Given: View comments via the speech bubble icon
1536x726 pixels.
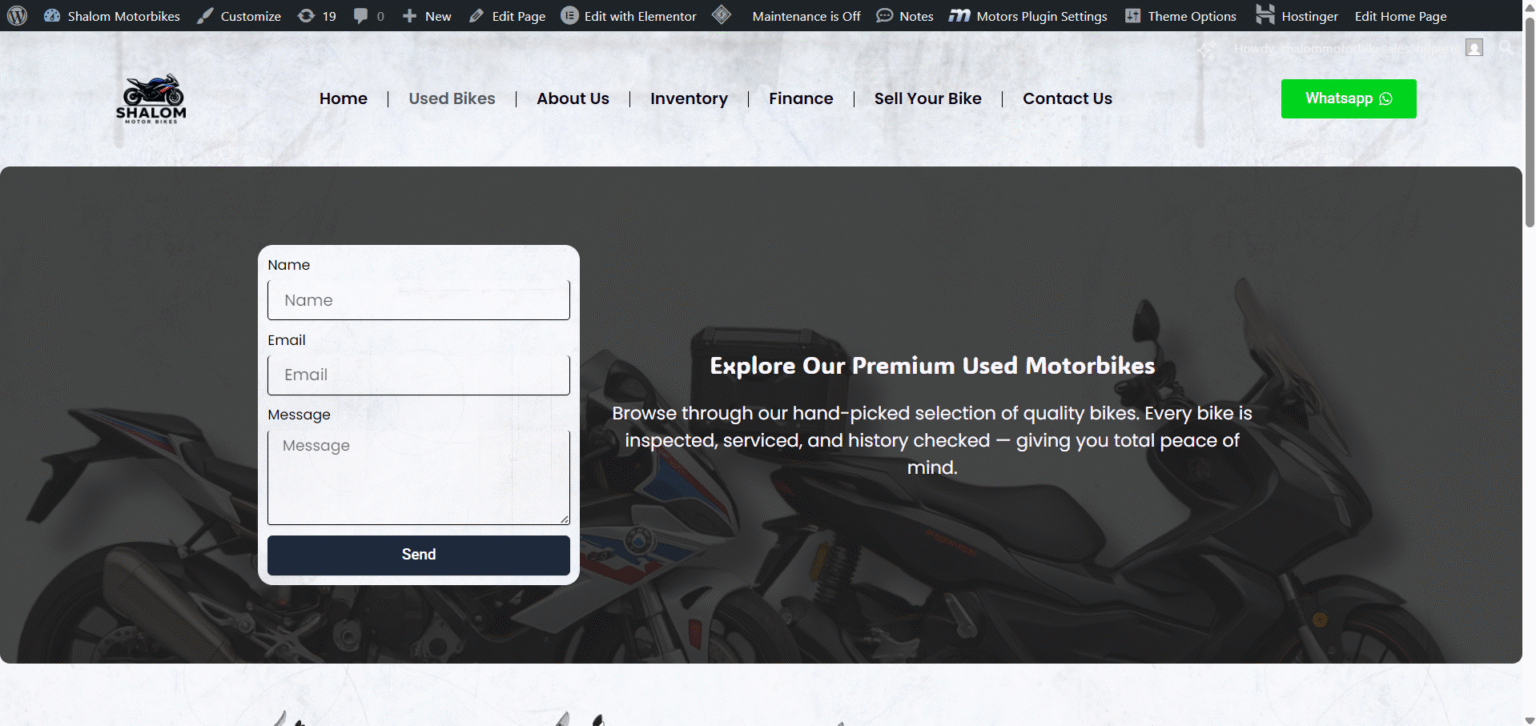Looking at the screenshot, I should click(369, 15).
